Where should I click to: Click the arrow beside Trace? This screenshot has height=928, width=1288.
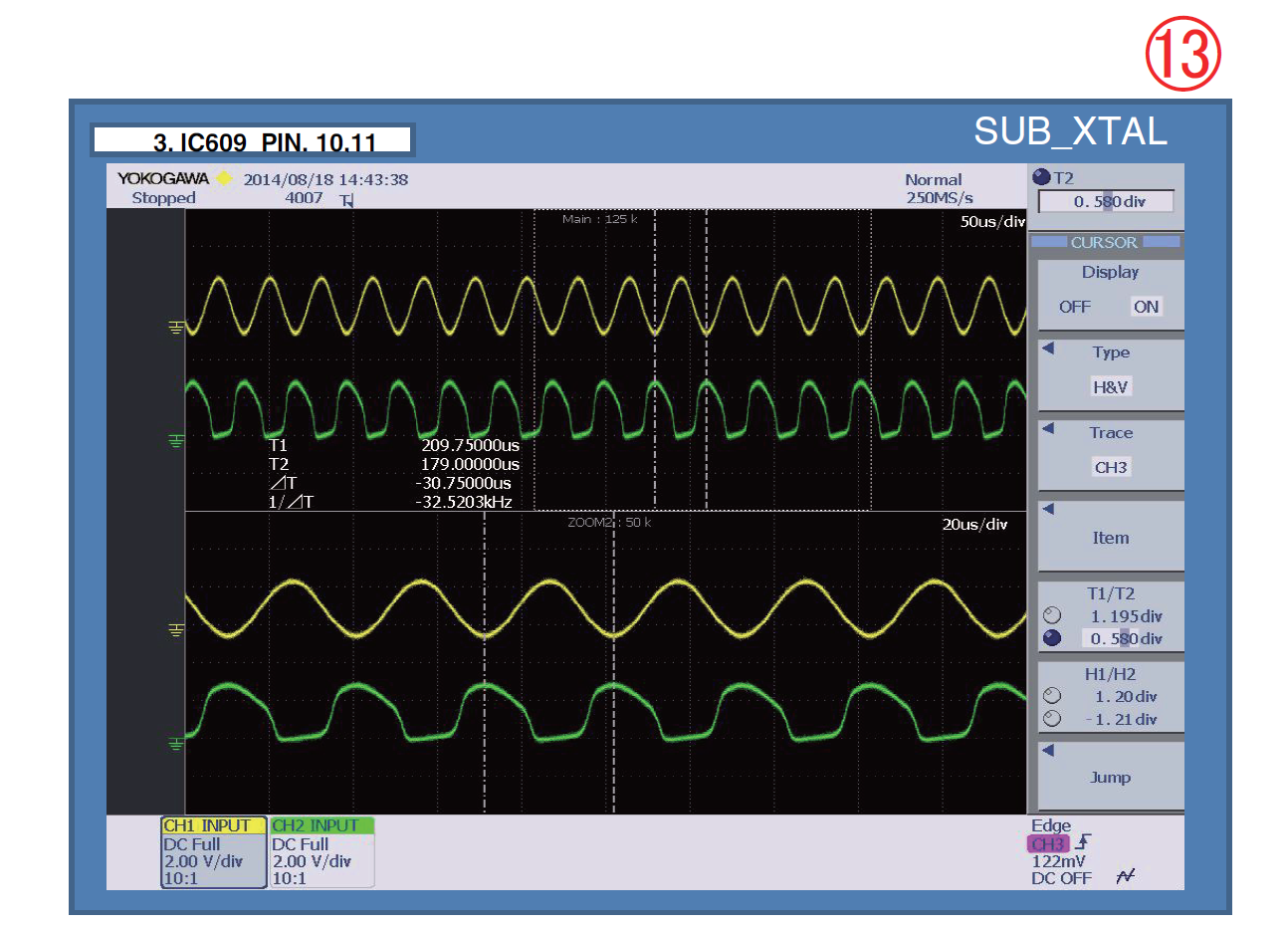click(x=1048, y=429)
